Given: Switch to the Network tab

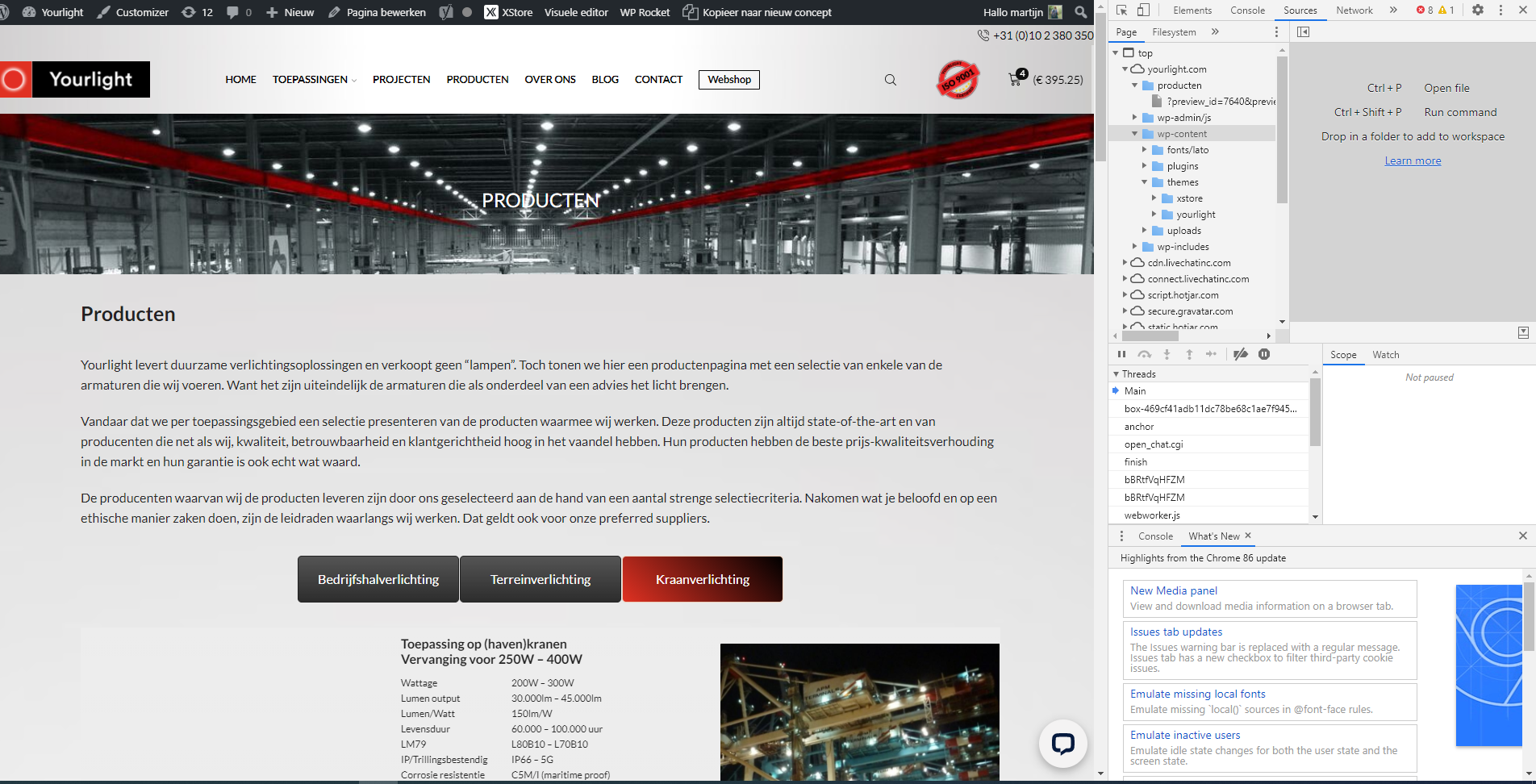Looking at the screenshot, I should point(1354,10).
